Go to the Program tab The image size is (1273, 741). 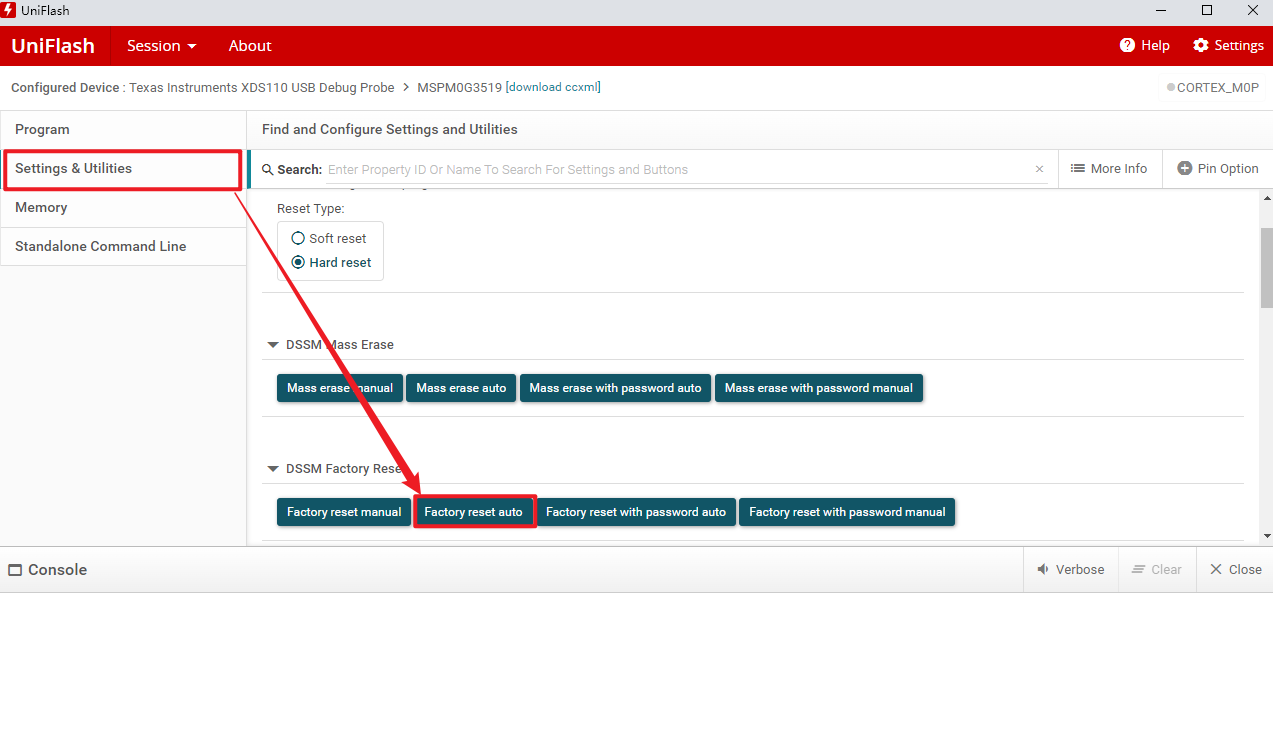tap(42, 130)
